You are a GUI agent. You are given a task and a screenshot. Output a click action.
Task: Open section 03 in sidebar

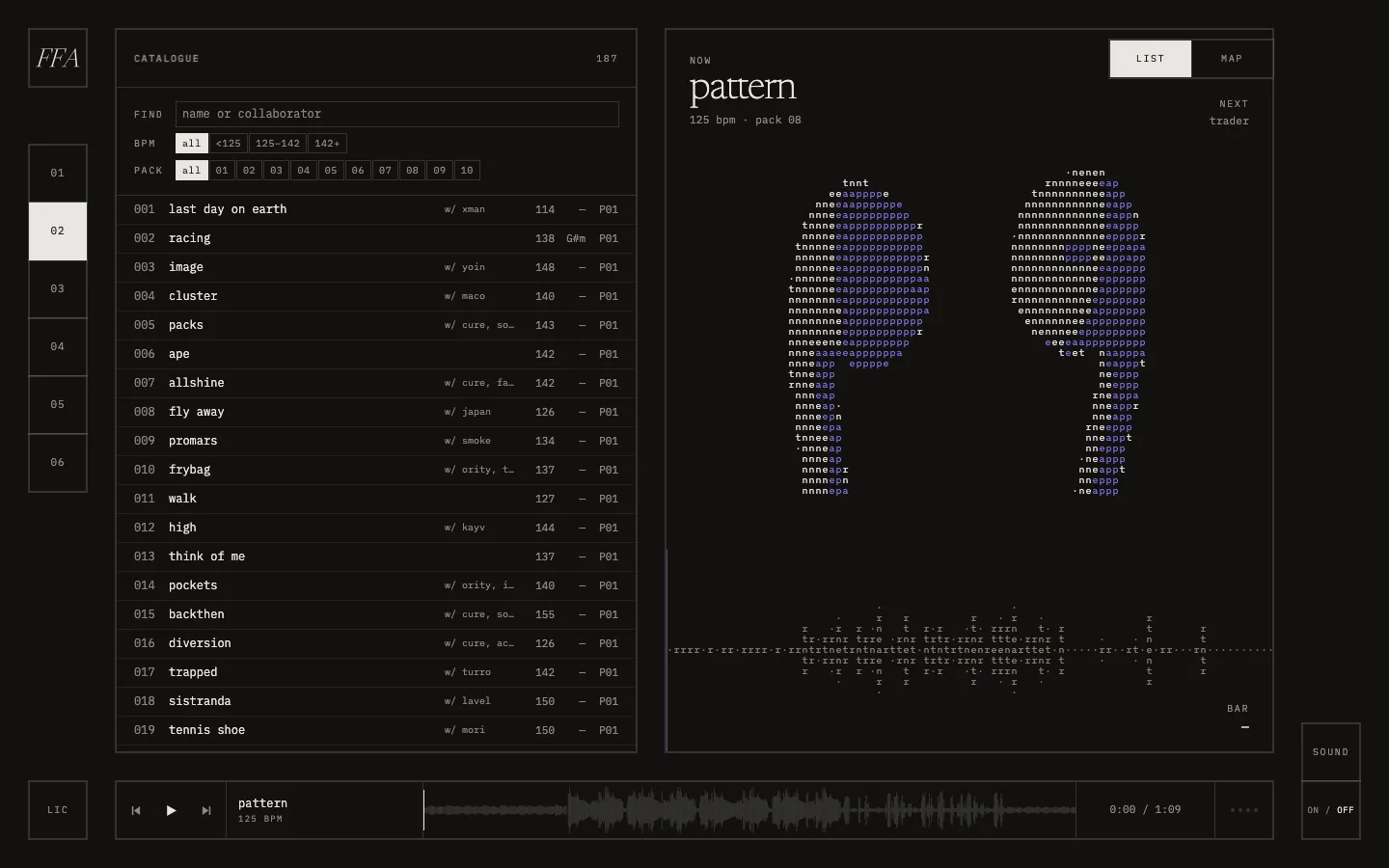(58, 289)
